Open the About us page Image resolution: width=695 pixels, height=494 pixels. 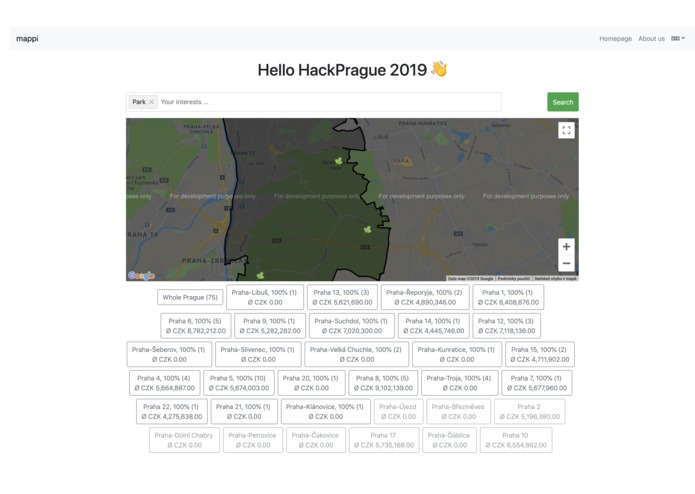[x=651, y=39]
